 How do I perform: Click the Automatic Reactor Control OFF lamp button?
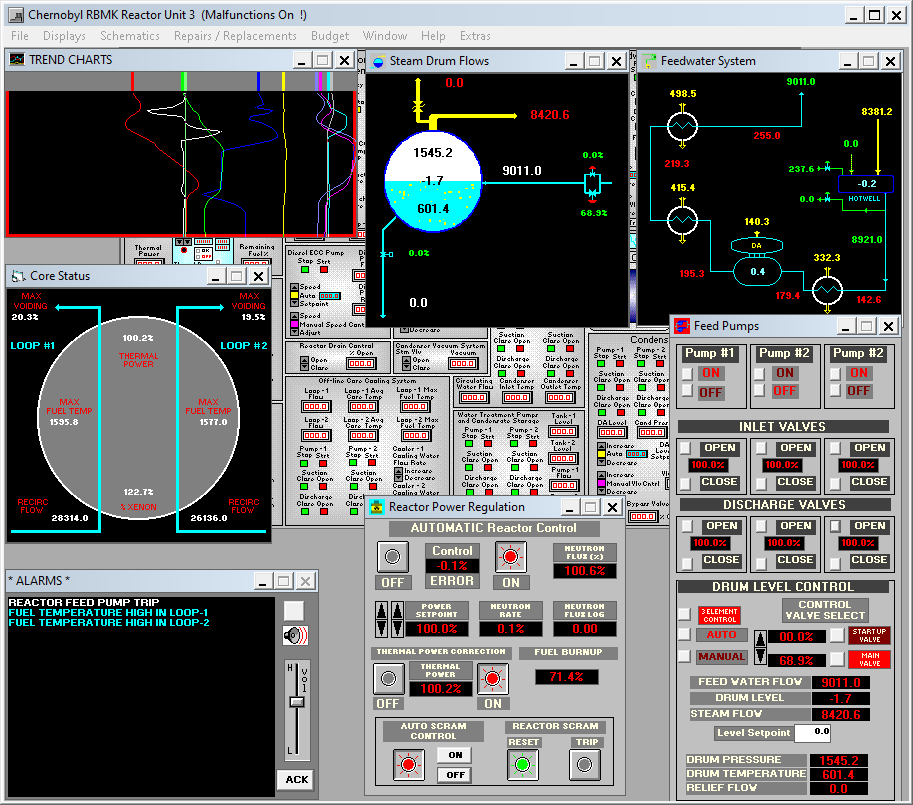tap(392, 557)
